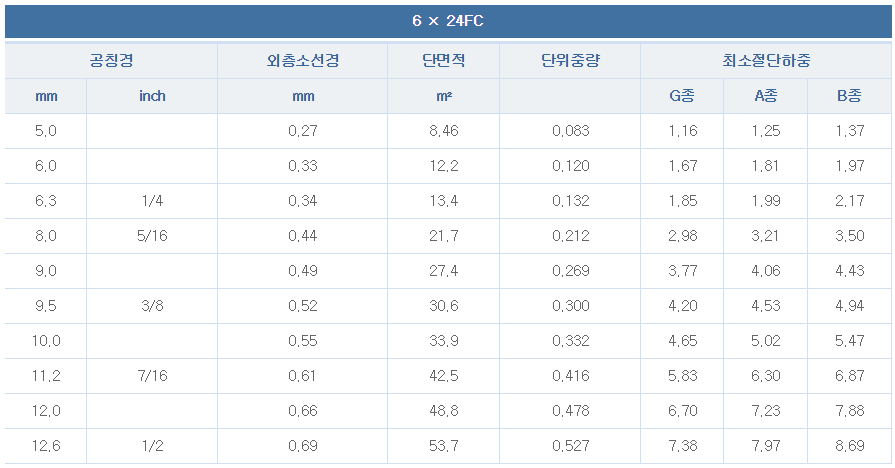Click the G종 sub-header

tap(682, 96)
